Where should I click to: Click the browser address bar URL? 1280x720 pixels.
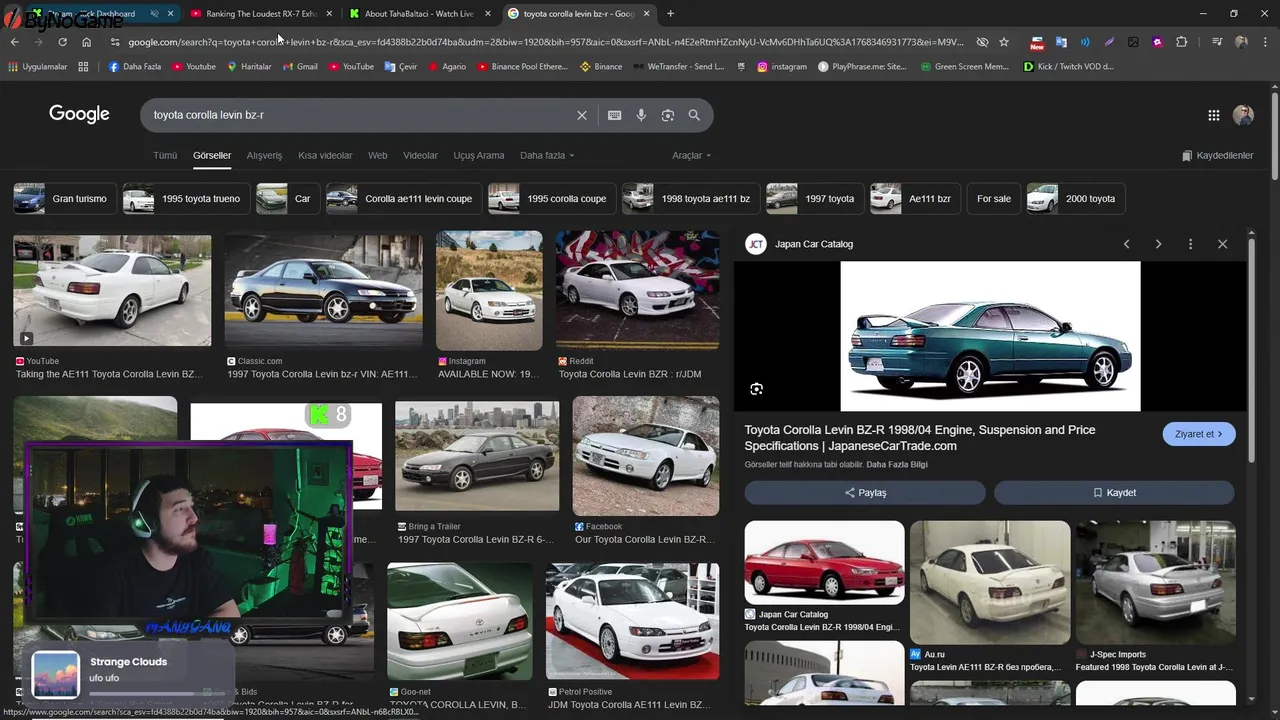(545, 42)
